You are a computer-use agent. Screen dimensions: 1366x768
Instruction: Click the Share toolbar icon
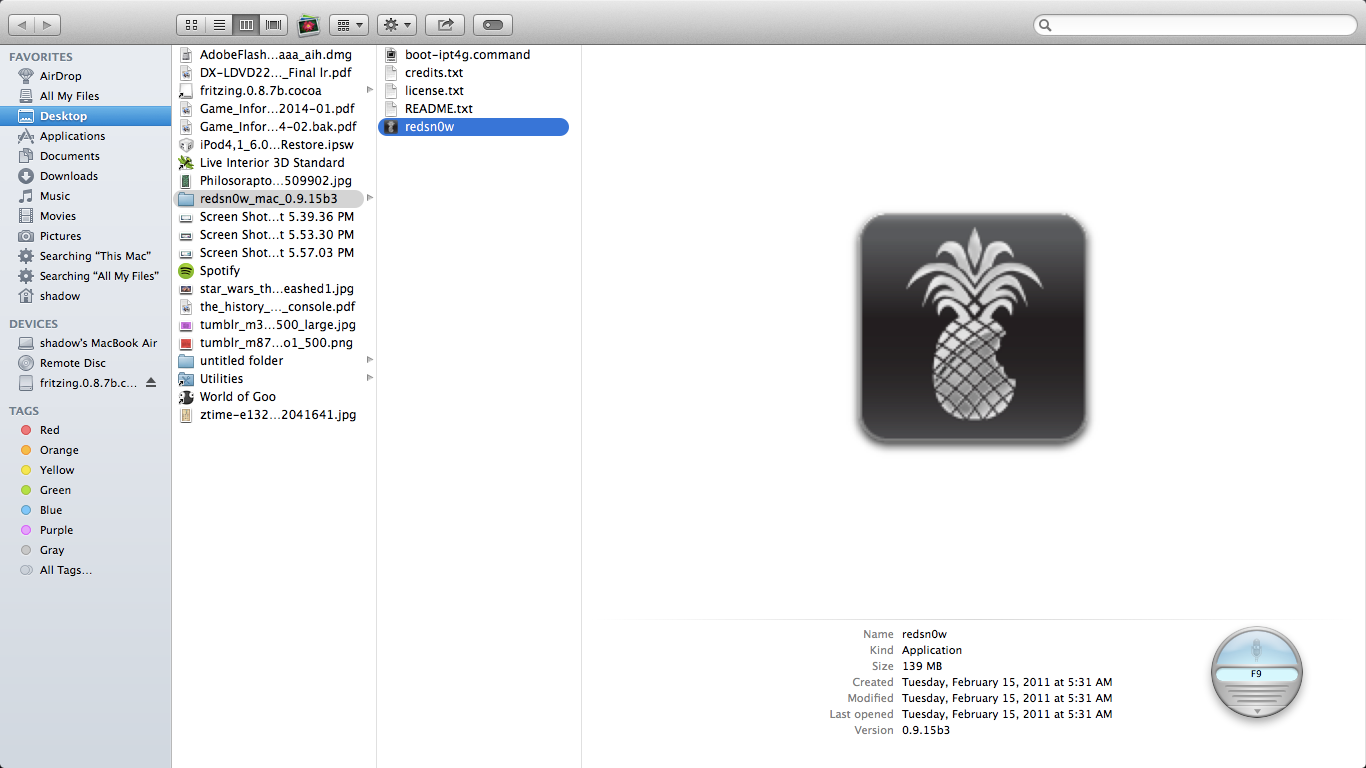click(x=444, y=24)
